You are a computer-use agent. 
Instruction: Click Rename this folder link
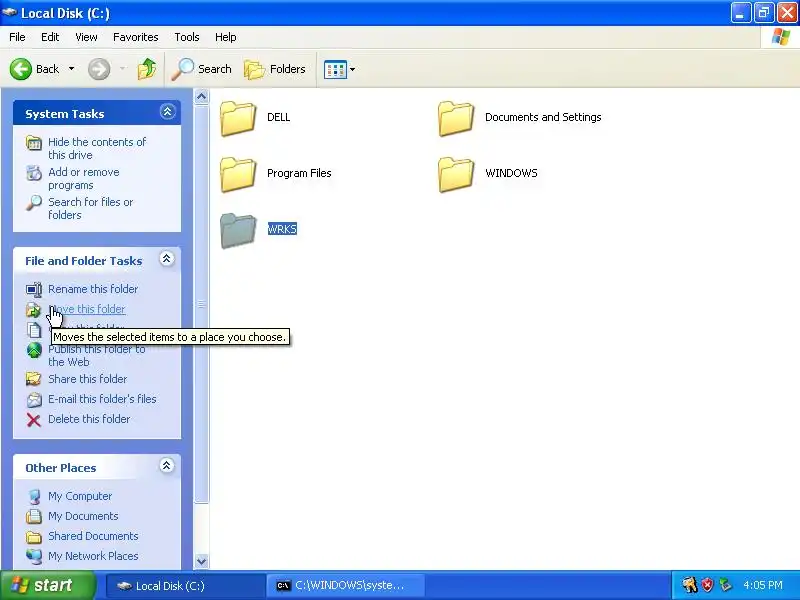click(x=93, y=289)
